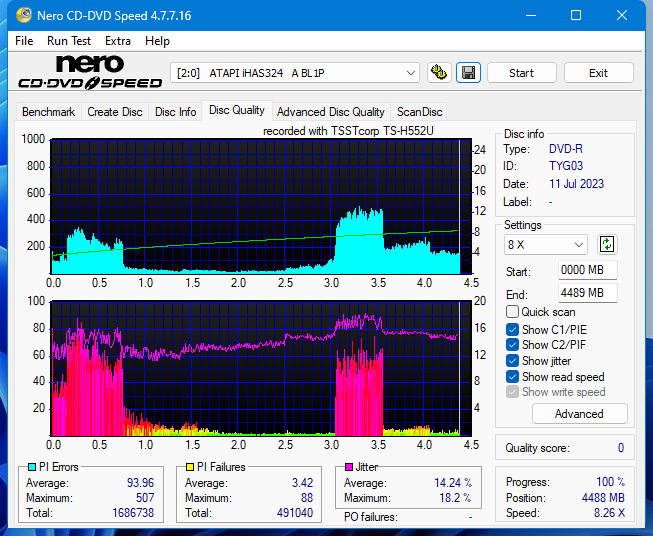Switch to Advanced Disc Quality tab
Viewport: 653px width, 536px height.
pos(331,112)
